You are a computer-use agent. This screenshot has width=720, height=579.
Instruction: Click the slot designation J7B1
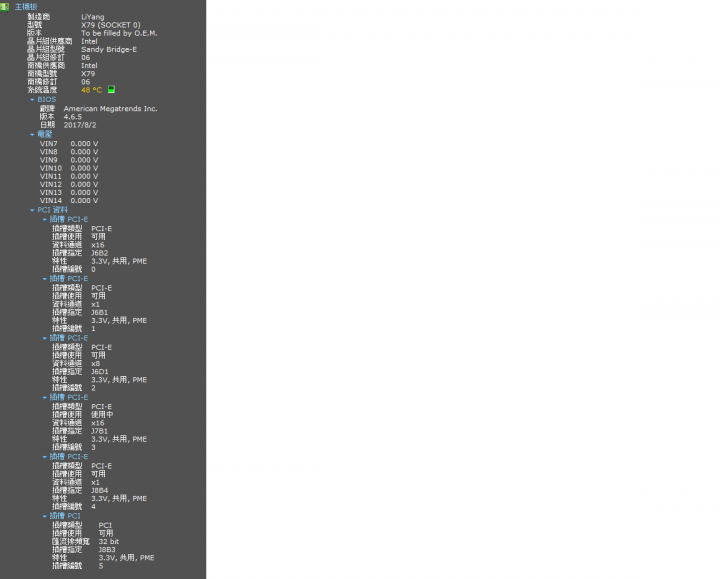pos(100,431)
